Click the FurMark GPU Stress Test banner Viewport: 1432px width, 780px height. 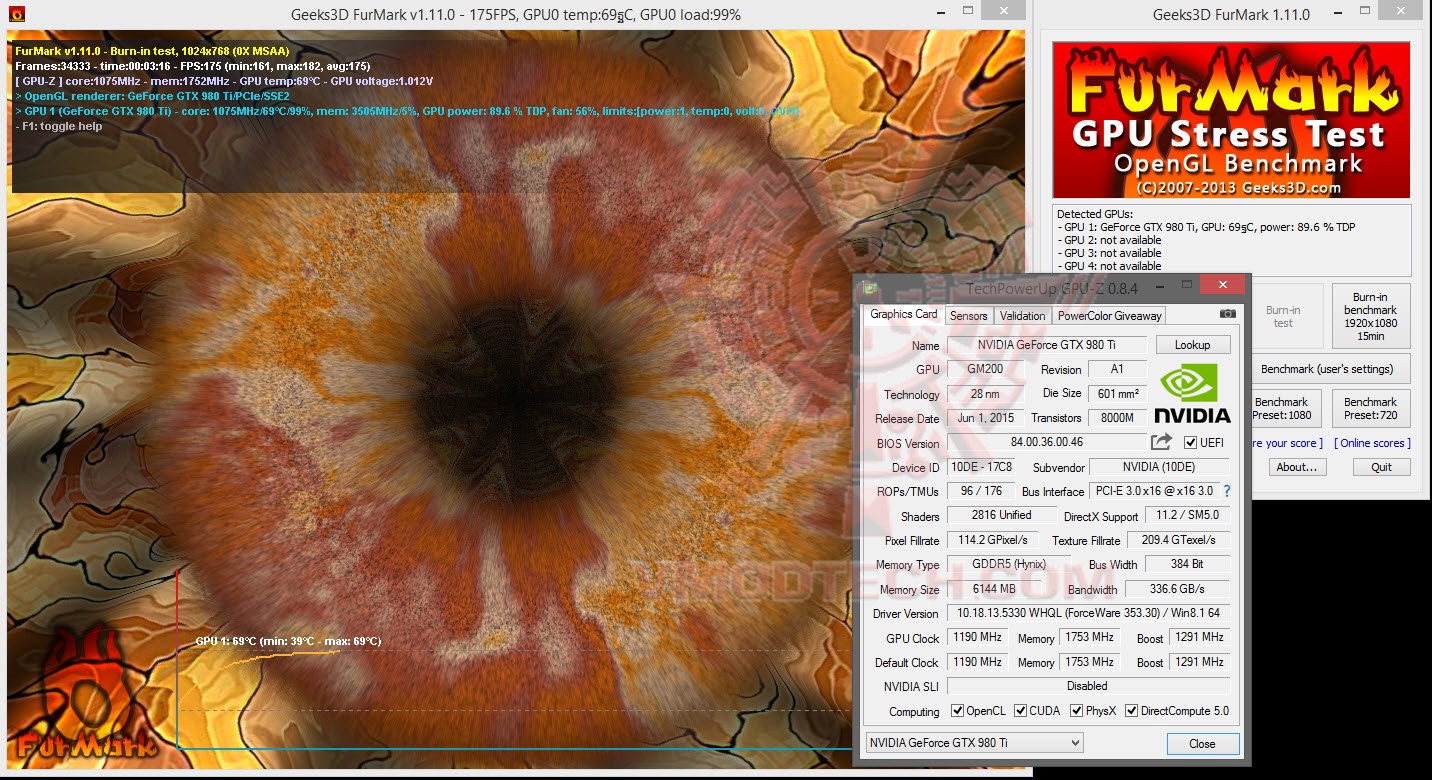[1230, 120]
